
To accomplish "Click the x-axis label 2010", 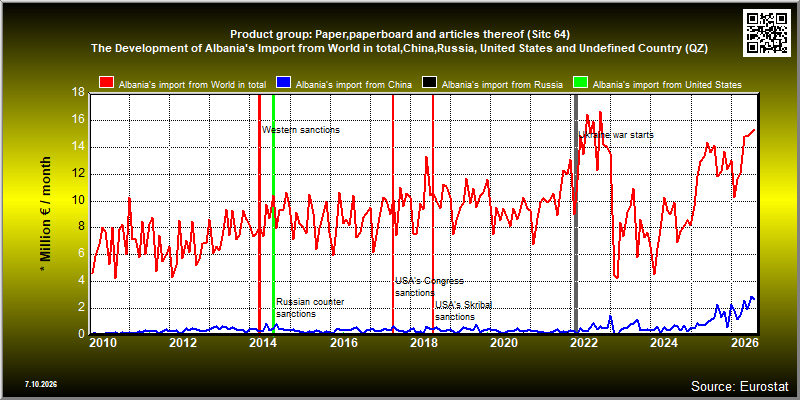I will coord(101,343).
